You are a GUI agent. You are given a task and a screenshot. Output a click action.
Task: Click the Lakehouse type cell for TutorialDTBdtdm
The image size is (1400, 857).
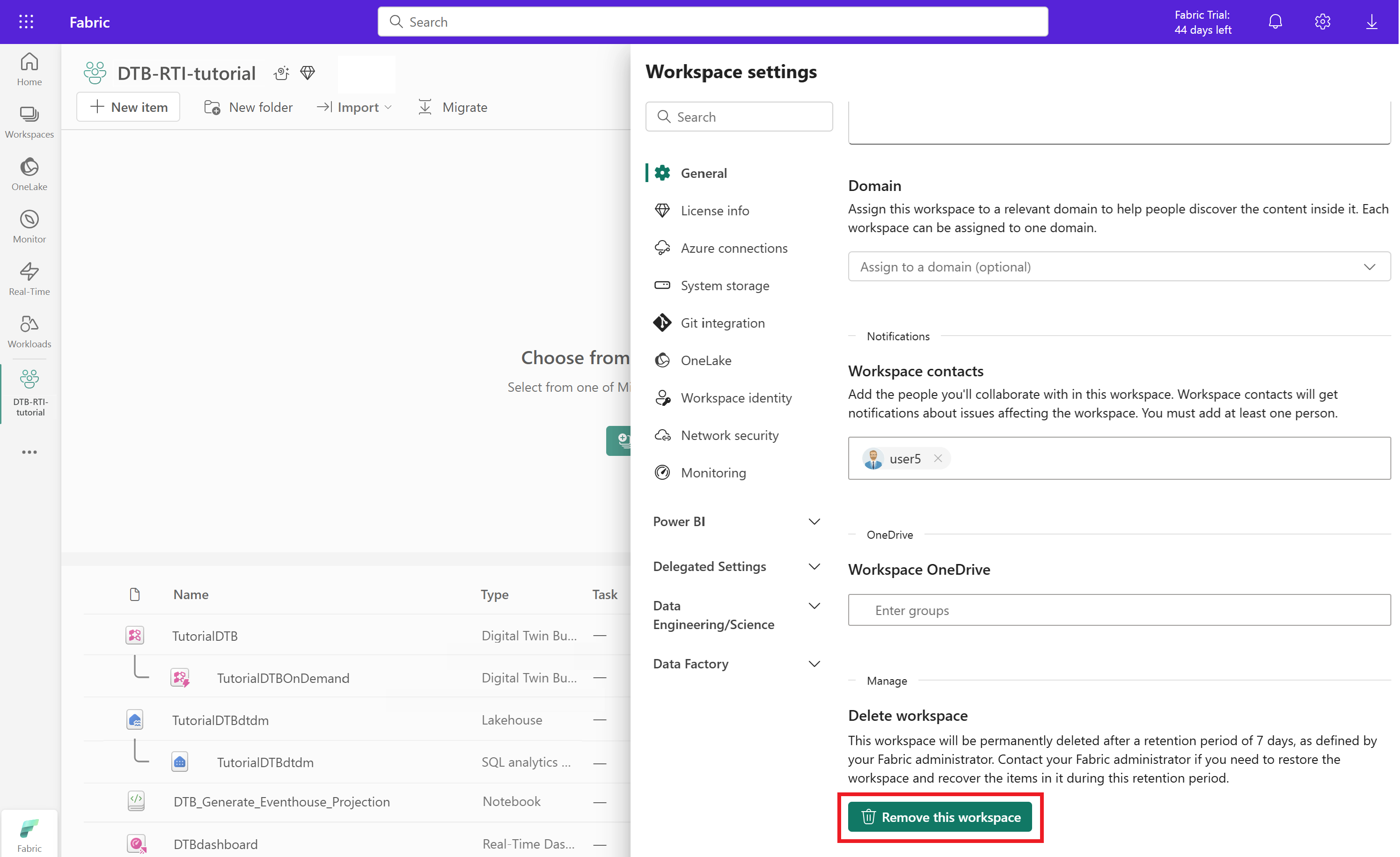(x=511, y=719)
